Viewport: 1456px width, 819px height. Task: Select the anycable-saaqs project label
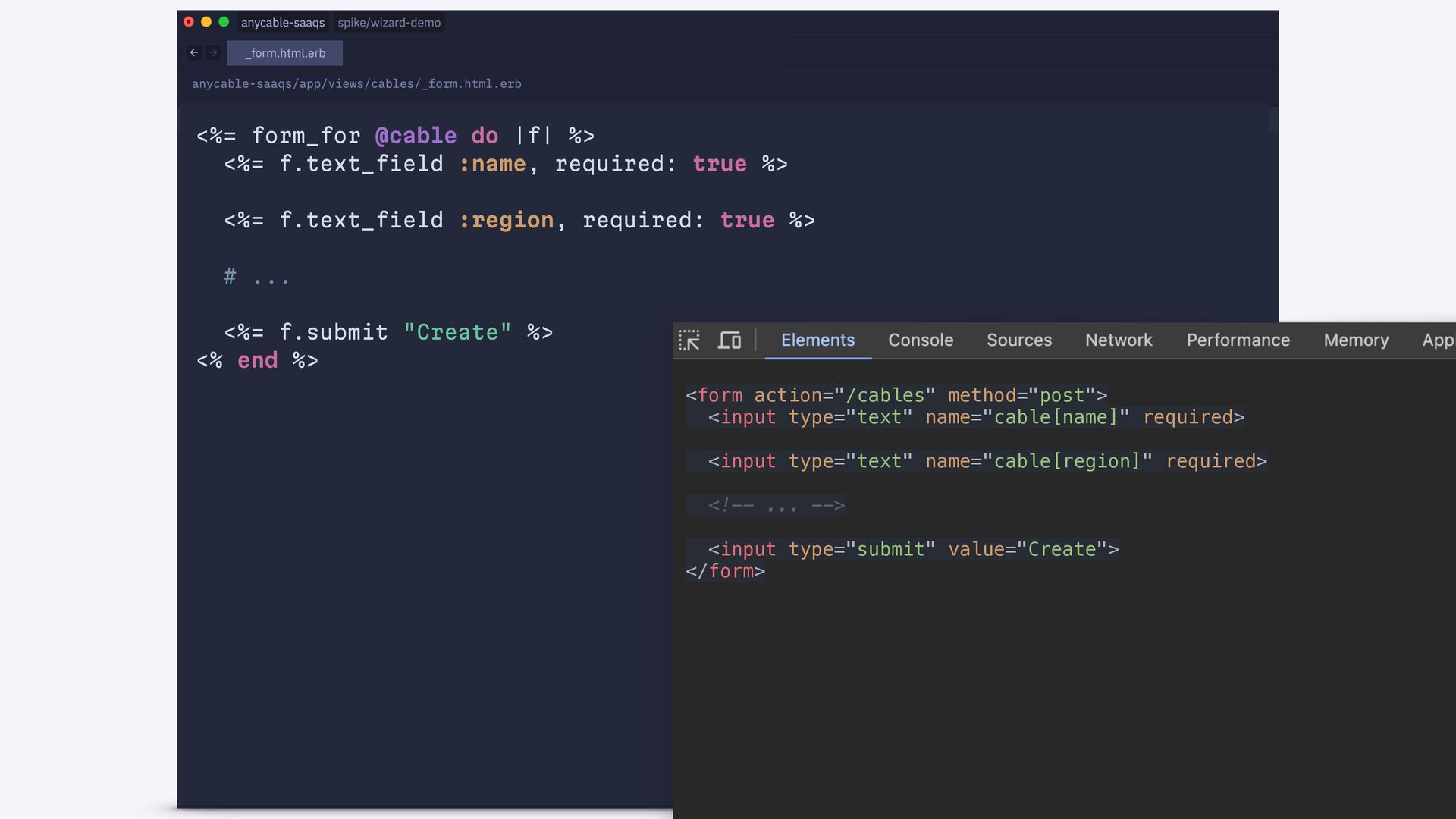(x=283, y=23)
